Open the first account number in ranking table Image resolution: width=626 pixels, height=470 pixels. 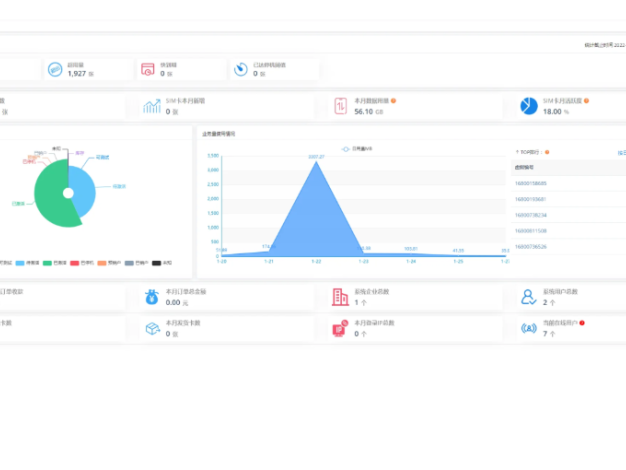pos(530,183)
